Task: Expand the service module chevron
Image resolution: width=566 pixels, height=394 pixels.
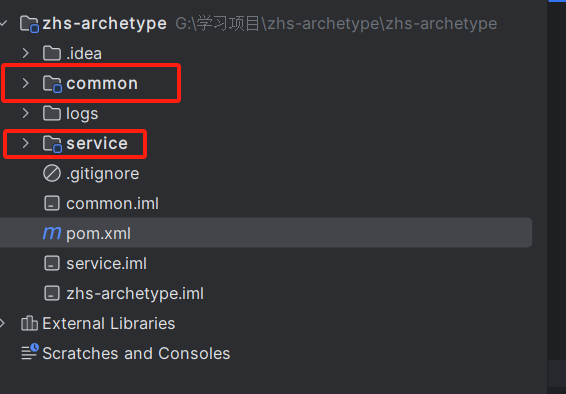Action: pyautogui.click(x=25, y=143)
